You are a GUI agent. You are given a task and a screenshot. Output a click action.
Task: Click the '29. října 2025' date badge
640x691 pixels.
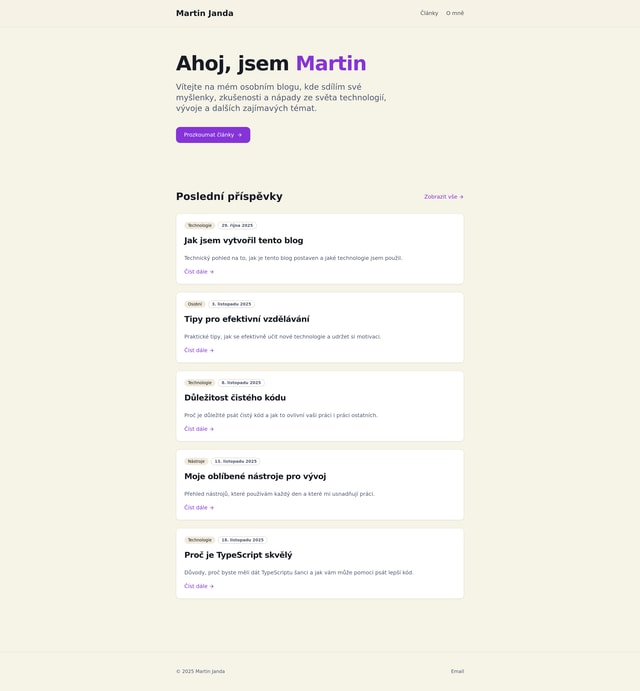(x=237, y=225)
